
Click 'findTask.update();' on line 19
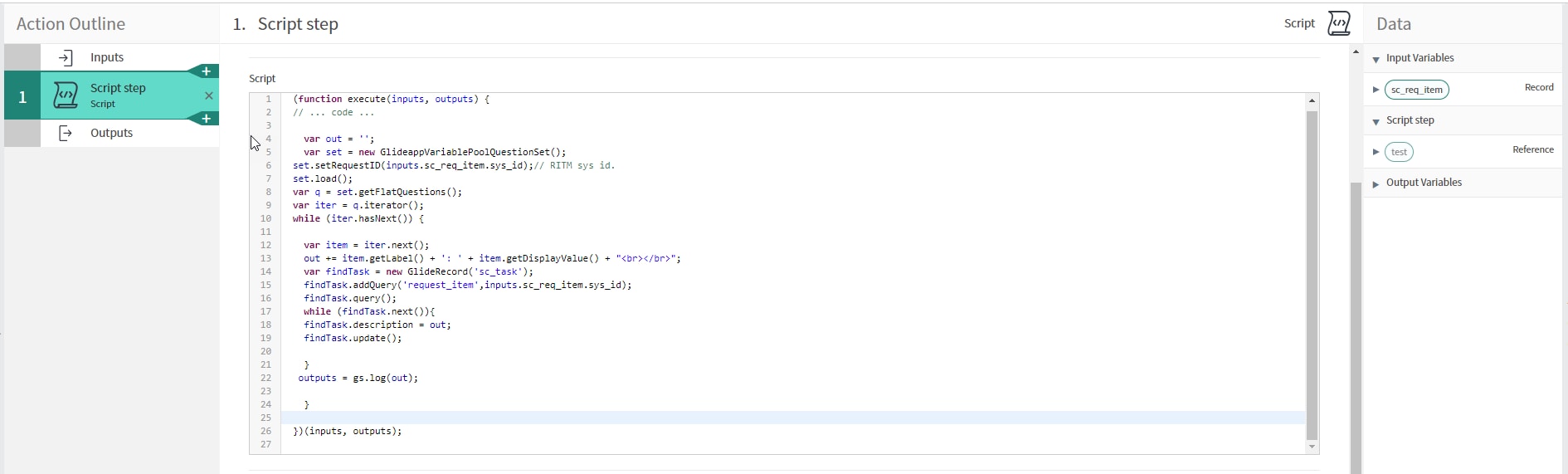click(x=353, y=338)
